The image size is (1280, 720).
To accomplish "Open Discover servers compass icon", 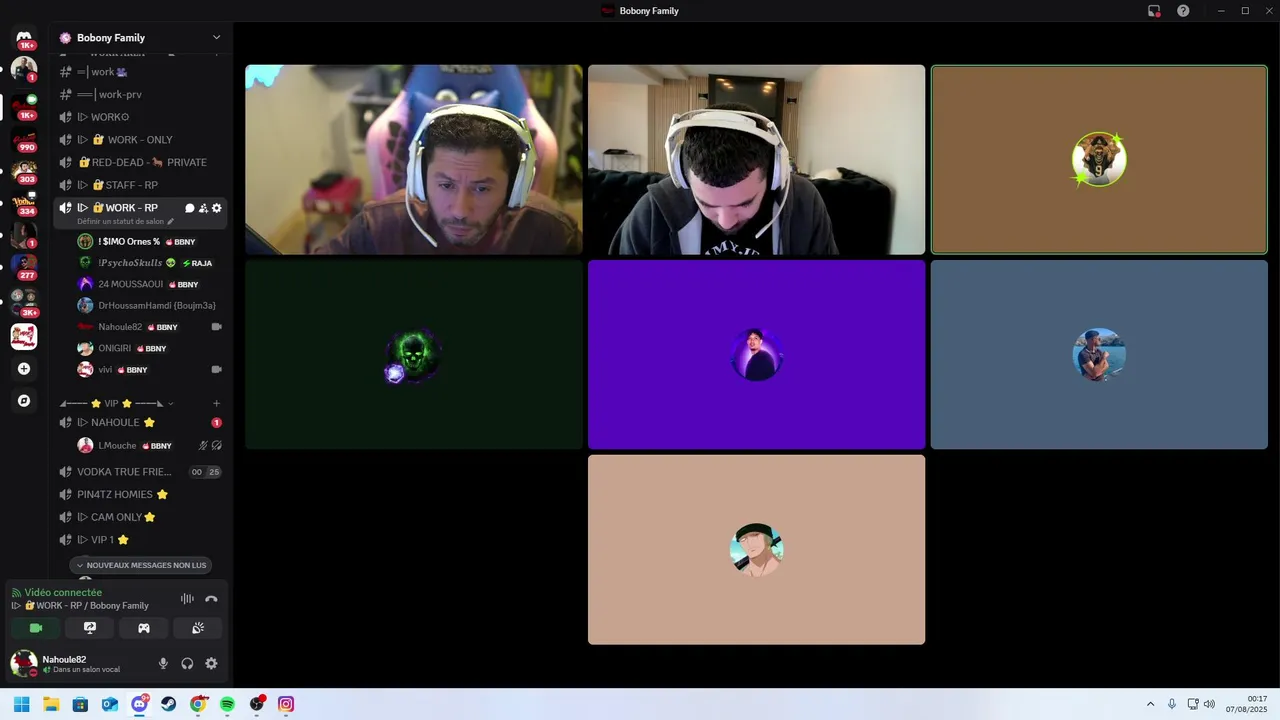I will click(x=24, y=401).
